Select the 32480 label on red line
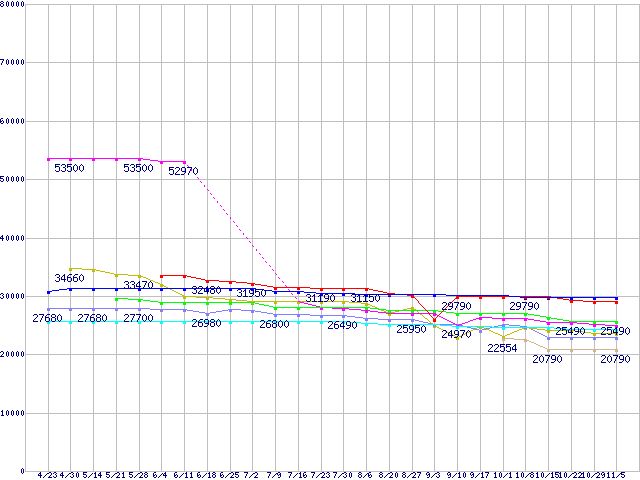 [206, 290]
